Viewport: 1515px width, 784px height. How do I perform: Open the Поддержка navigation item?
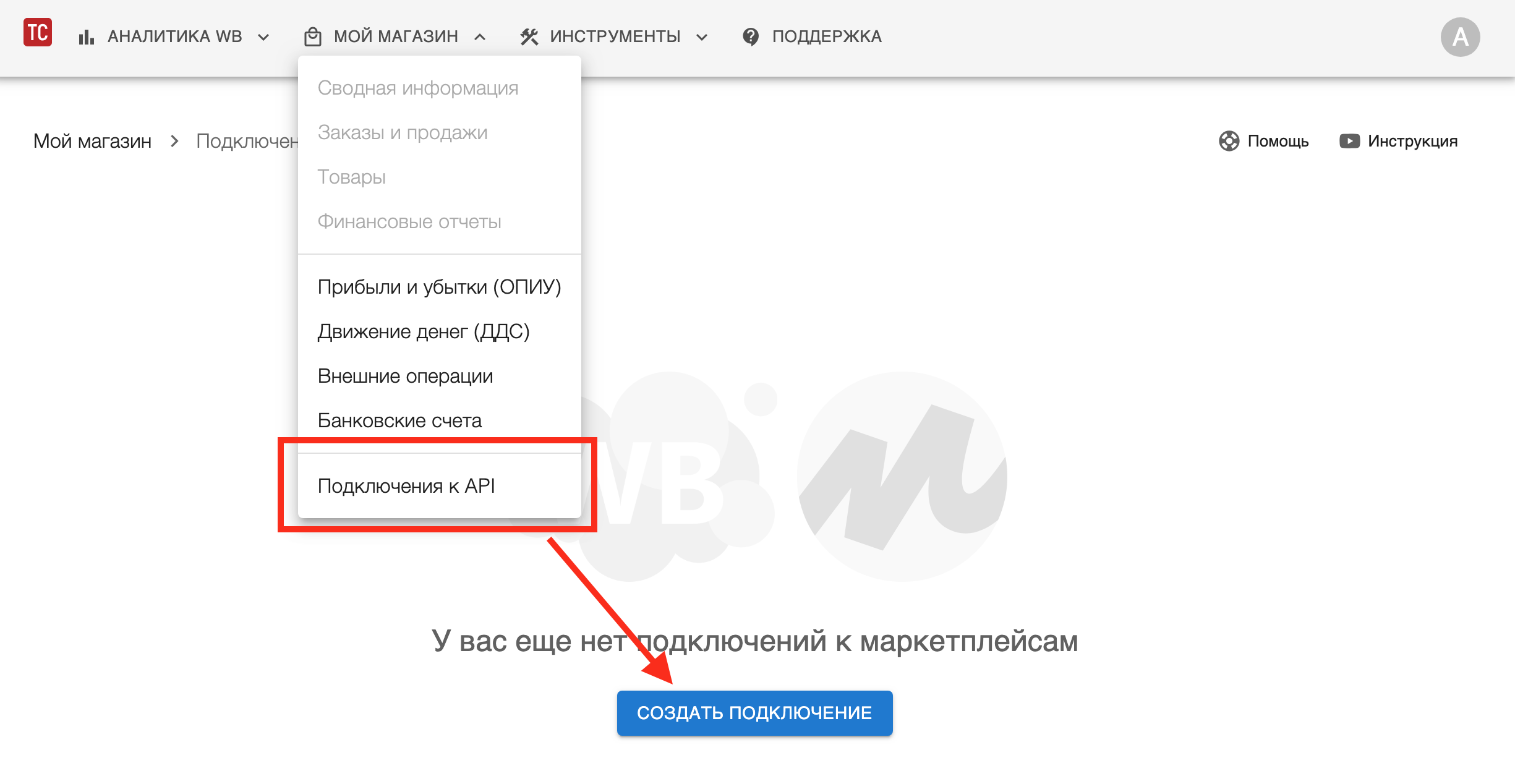[x=826, y=37]
